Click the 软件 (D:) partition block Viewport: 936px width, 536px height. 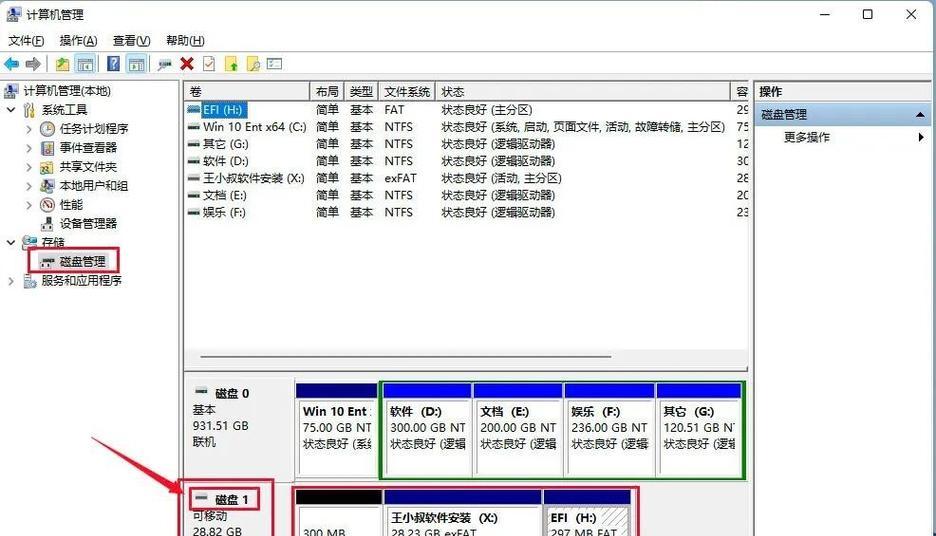tap(427, 431)
